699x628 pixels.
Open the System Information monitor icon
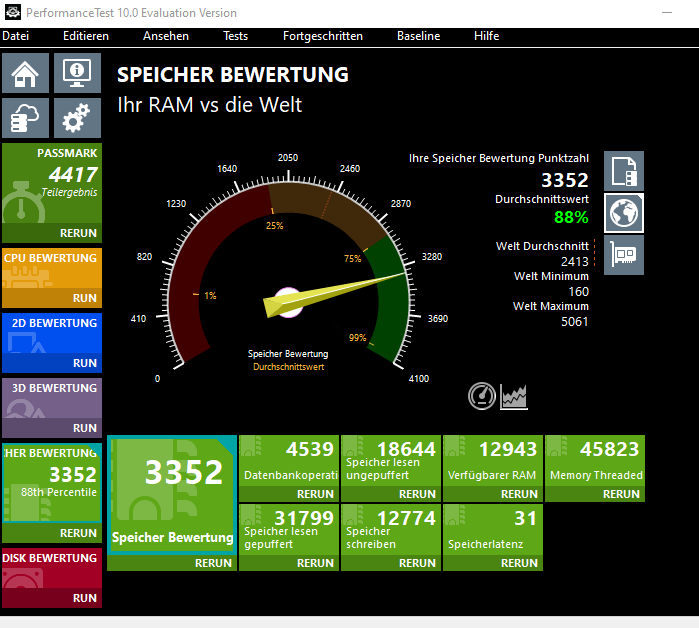[77, 73]
